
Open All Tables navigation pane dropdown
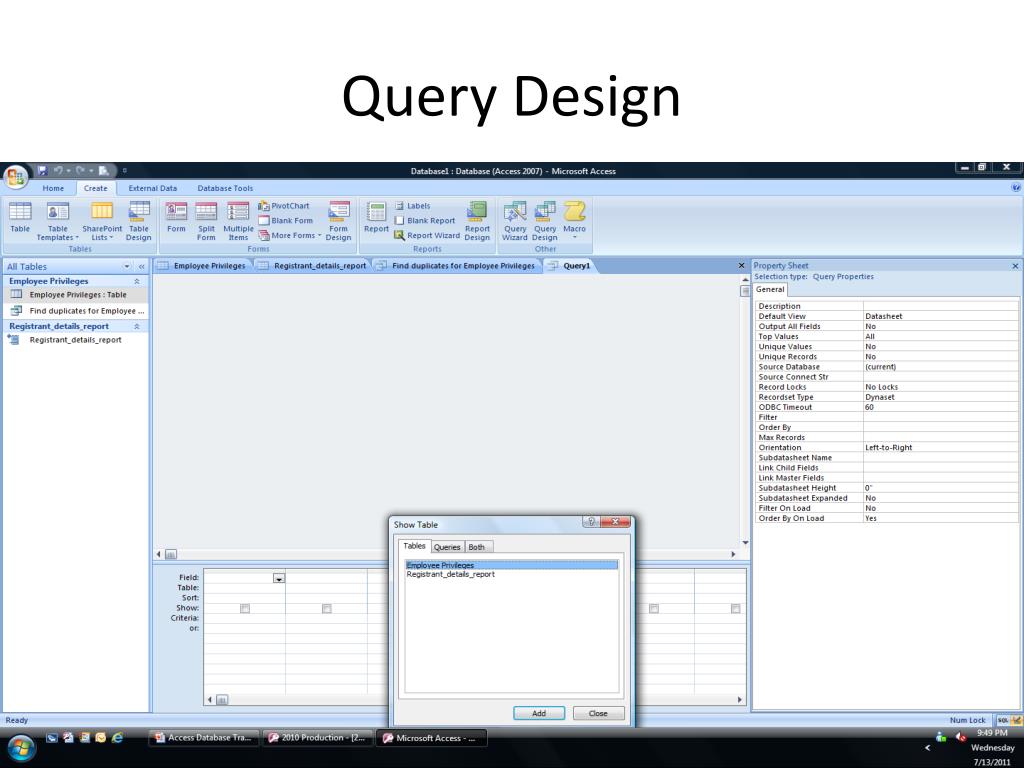coord(127,266)
